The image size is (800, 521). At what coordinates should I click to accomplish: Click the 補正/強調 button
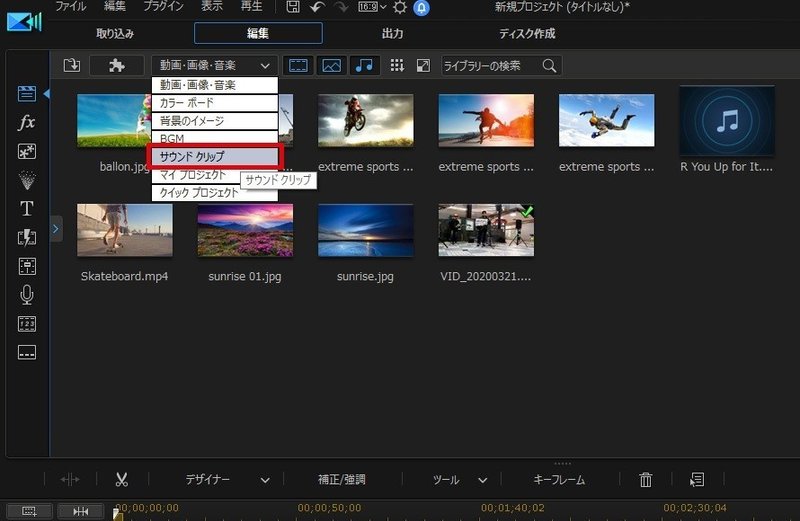[x=341, y=480]
